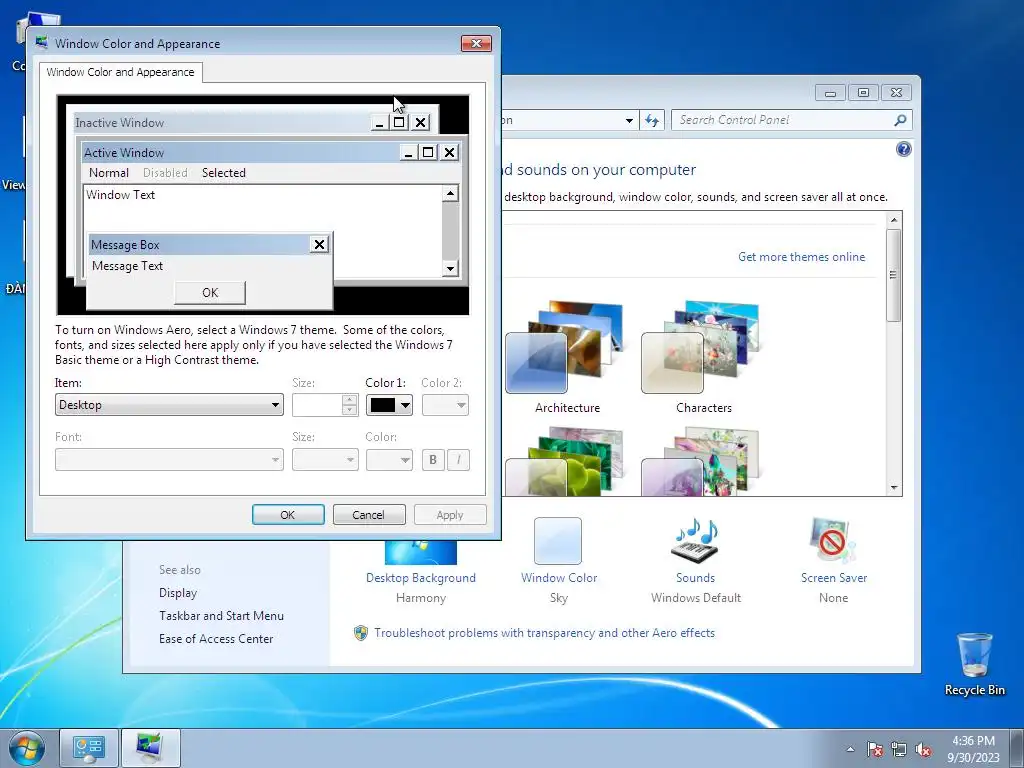The height and width of the screenshot is (768, 1024).
Task: Click Selected menu in the preview
Action: pyautogui.click(x=223, y=172)
